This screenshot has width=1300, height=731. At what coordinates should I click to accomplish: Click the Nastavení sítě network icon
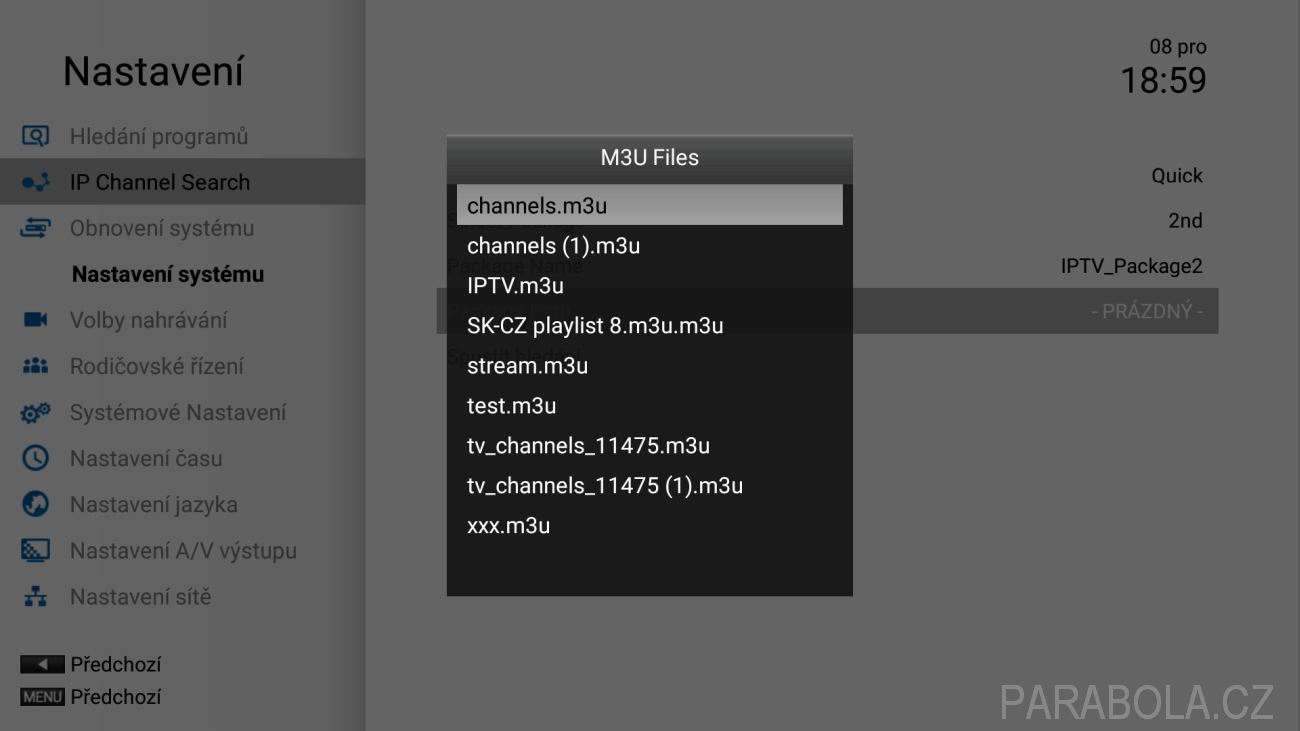tap(35, 597)
